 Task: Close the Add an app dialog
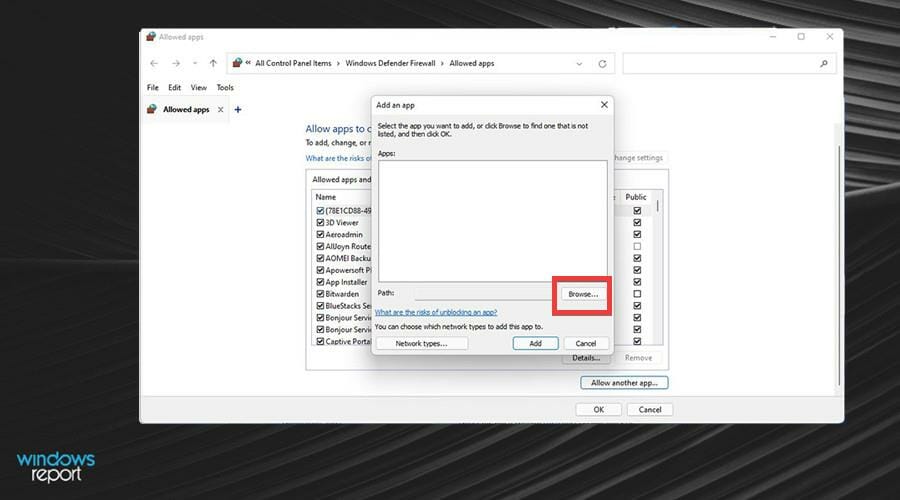[604, 104]
